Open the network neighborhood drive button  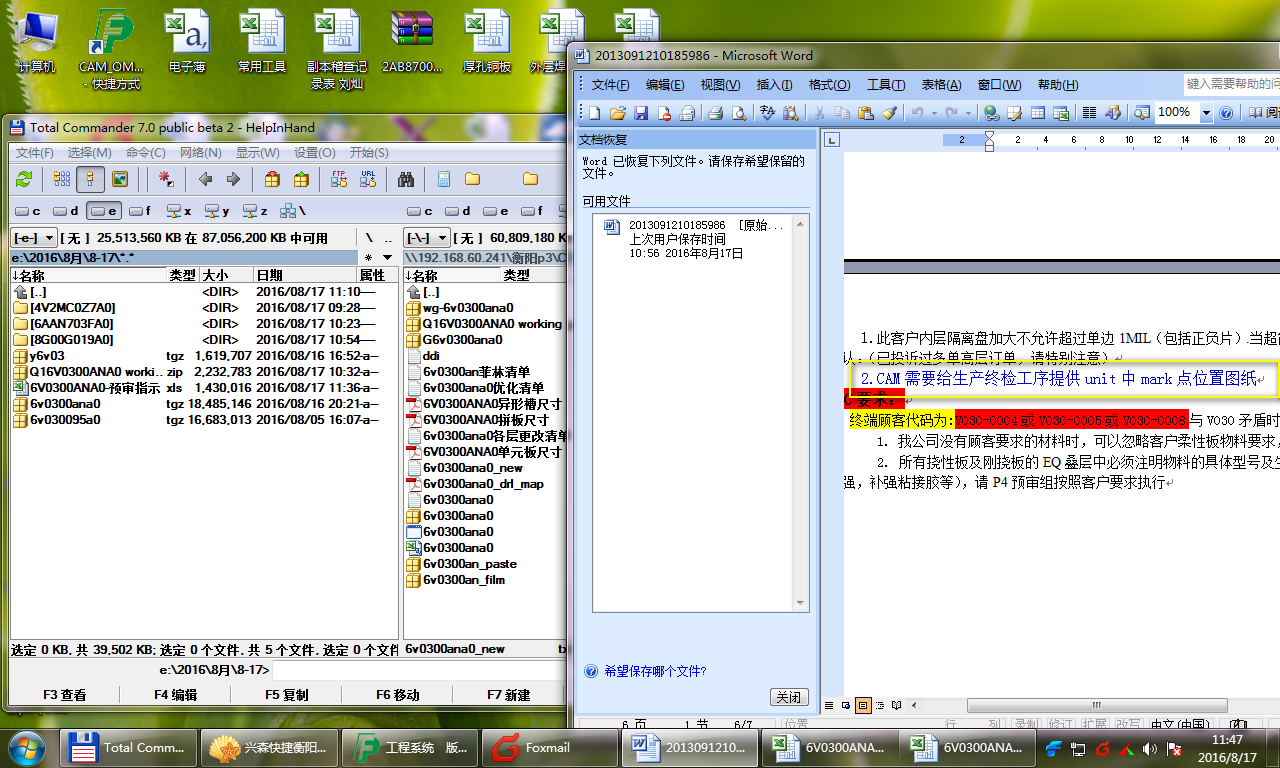click(x=292, y=211)
